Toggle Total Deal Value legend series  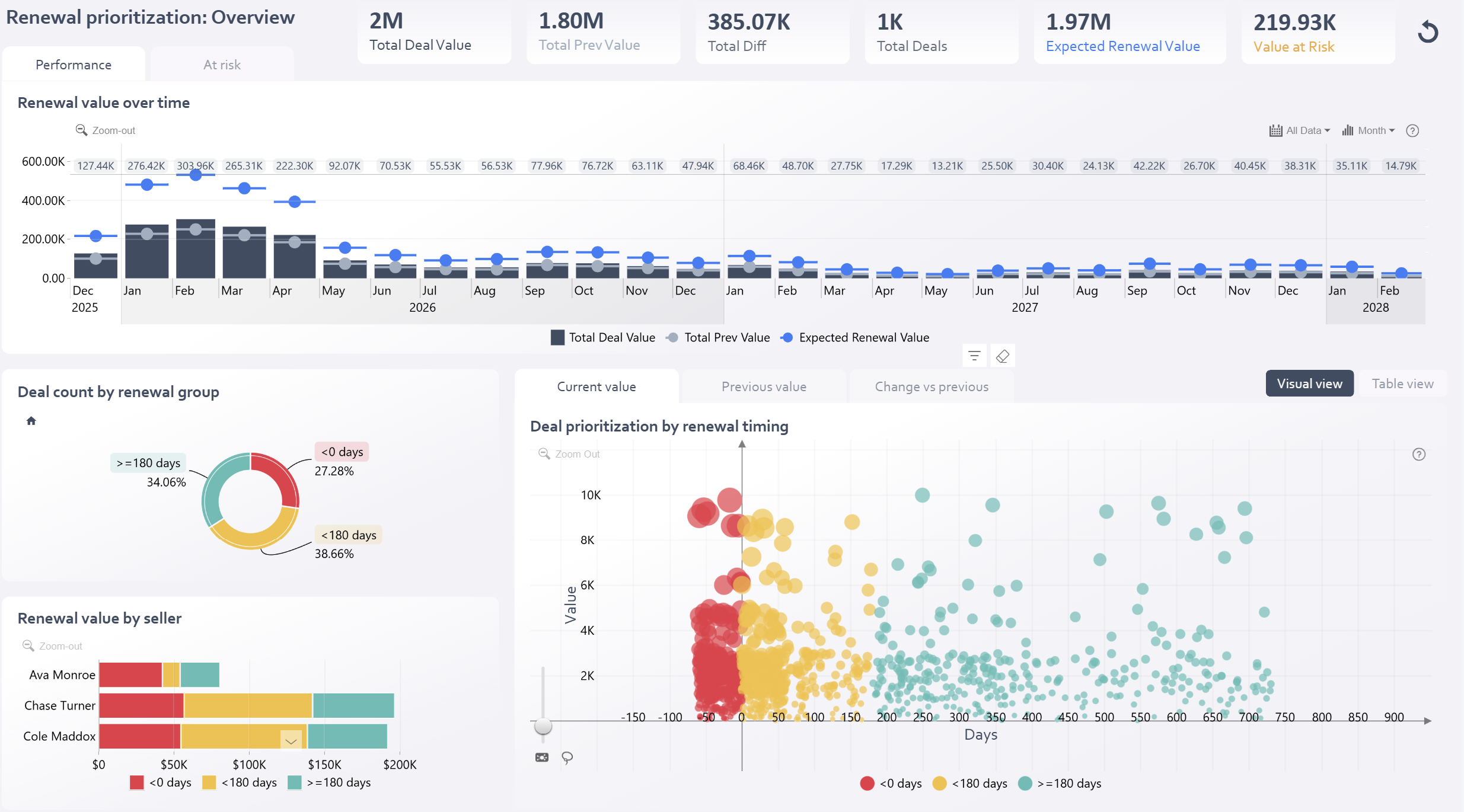[604, 338]
